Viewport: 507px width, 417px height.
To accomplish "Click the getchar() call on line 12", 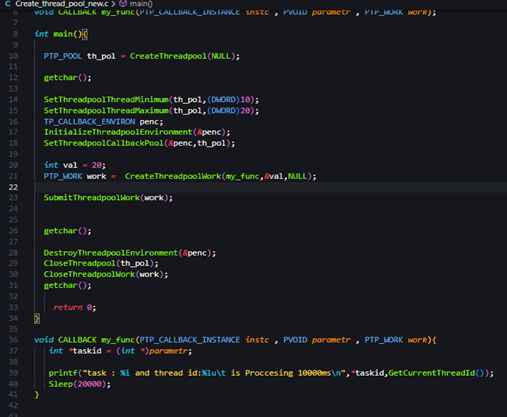I will pos(67,78).
